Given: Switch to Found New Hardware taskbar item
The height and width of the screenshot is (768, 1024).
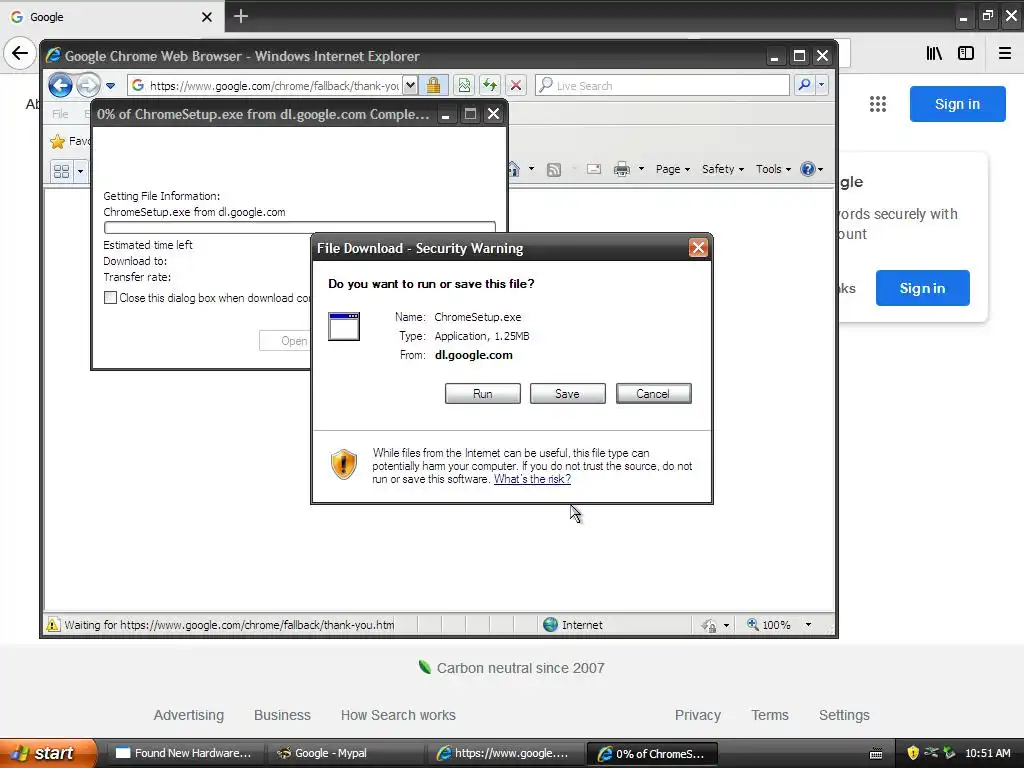Looking at the screenshot, I should pyautogui.click(x=184, y=753).
